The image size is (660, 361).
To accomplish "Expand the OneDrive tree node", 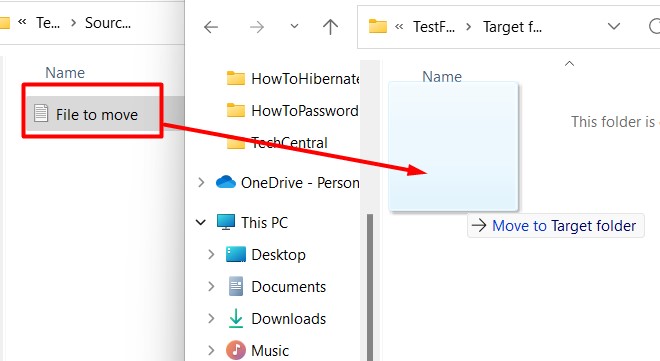I will coord(201,183).
